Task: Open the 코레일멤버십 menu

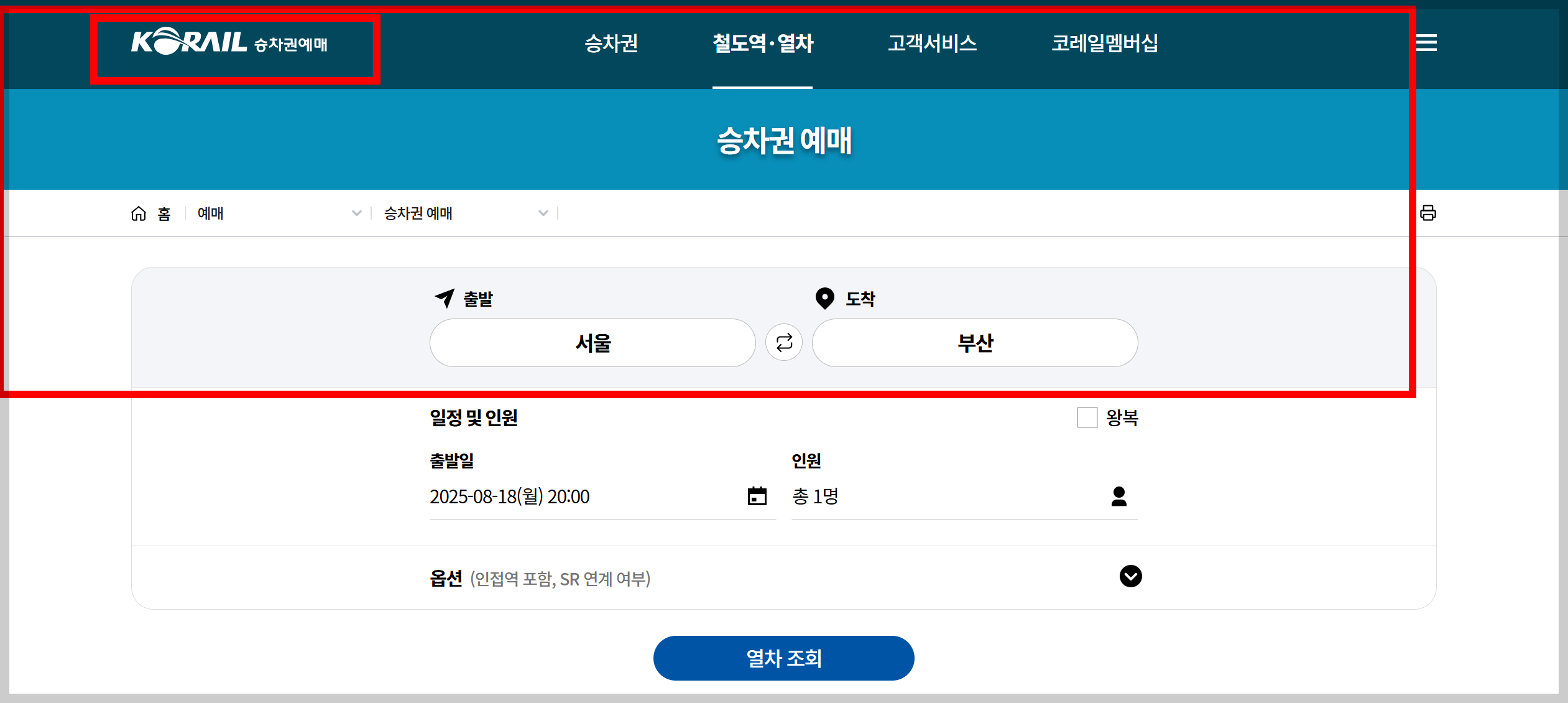Action: 1104,44
